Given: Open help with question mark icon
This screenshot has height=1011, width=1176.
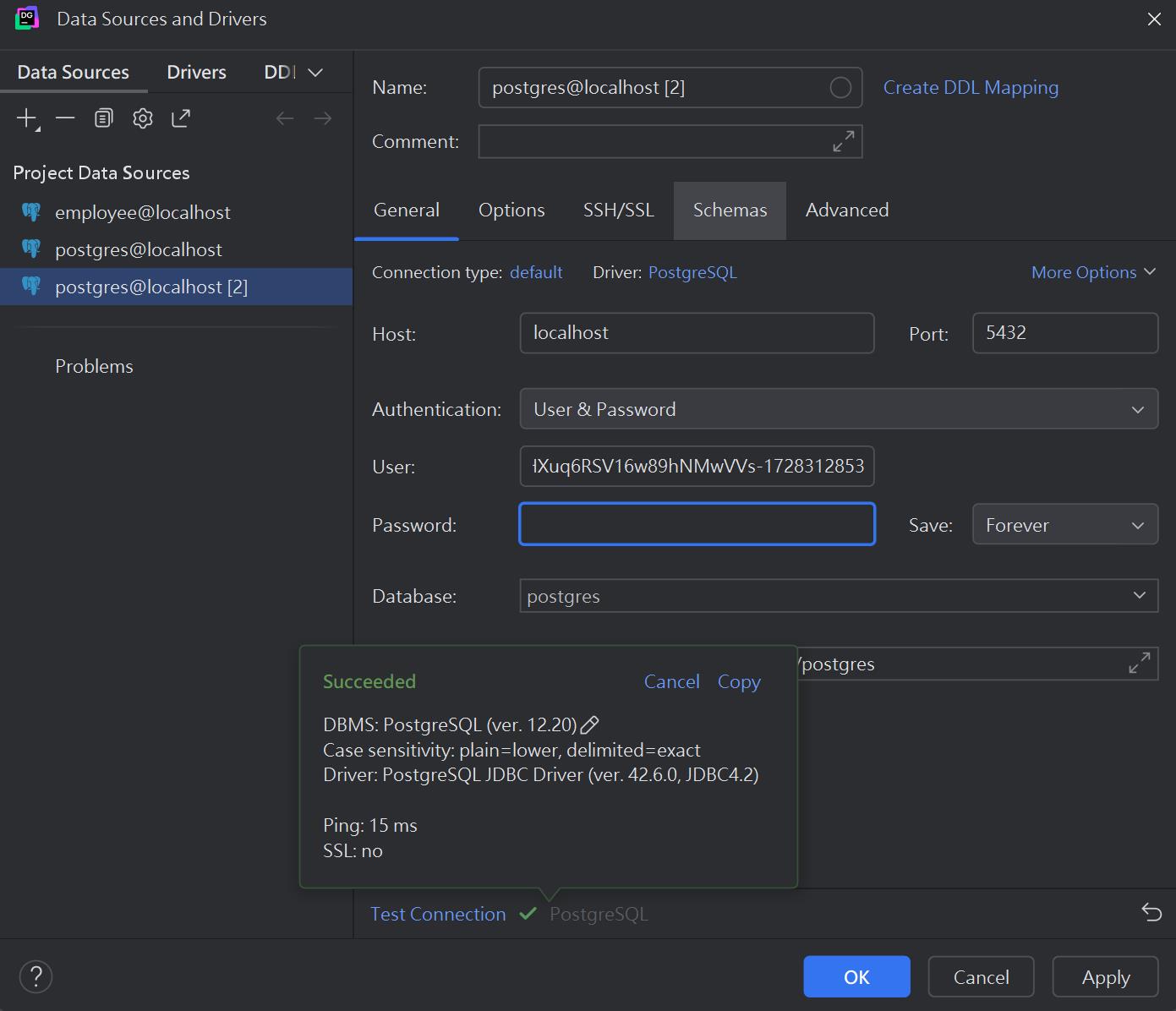Looking at the screenshot, I should pyautogui.click(x=36, y=976).
